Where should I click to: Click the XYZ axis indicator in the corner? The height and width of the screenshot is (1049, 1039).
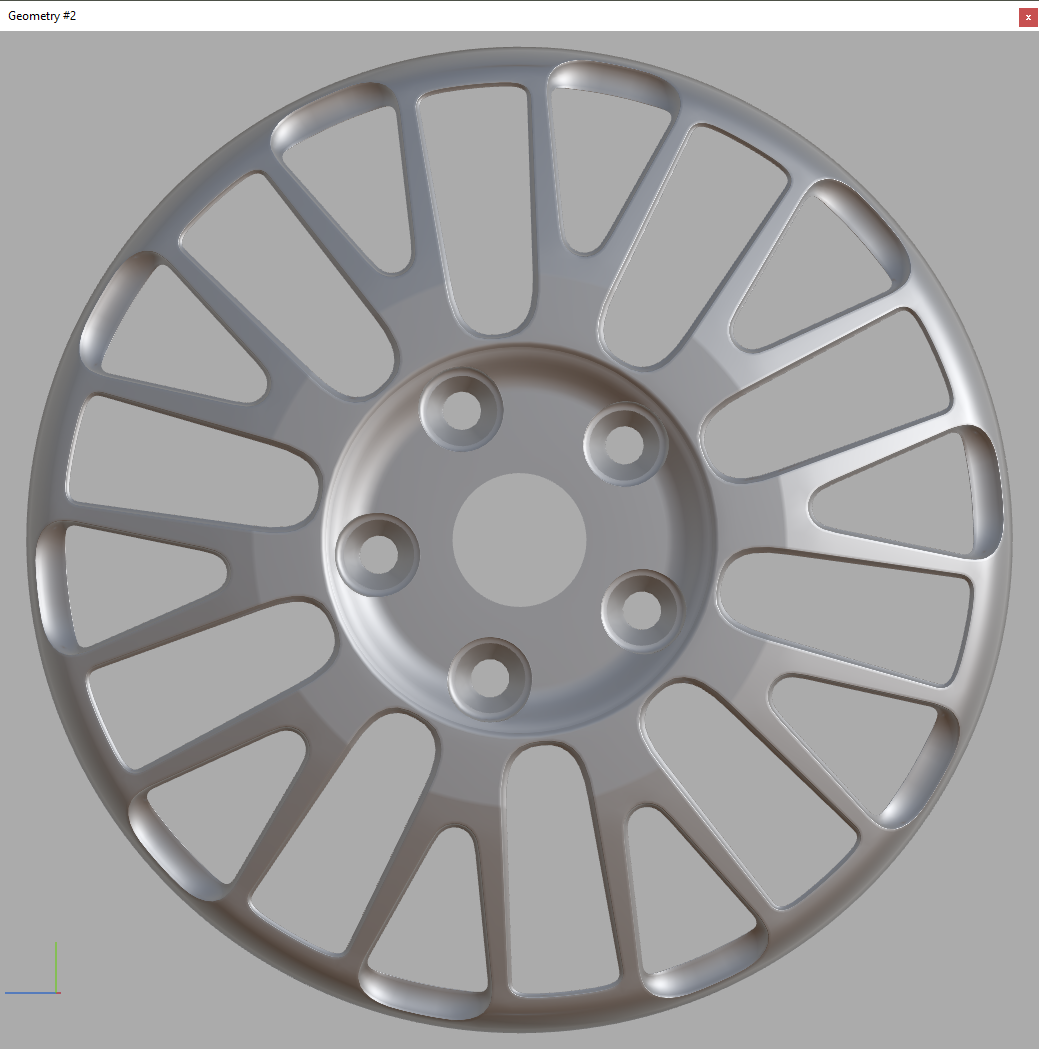pyautogui.click(x=33, y=968)
